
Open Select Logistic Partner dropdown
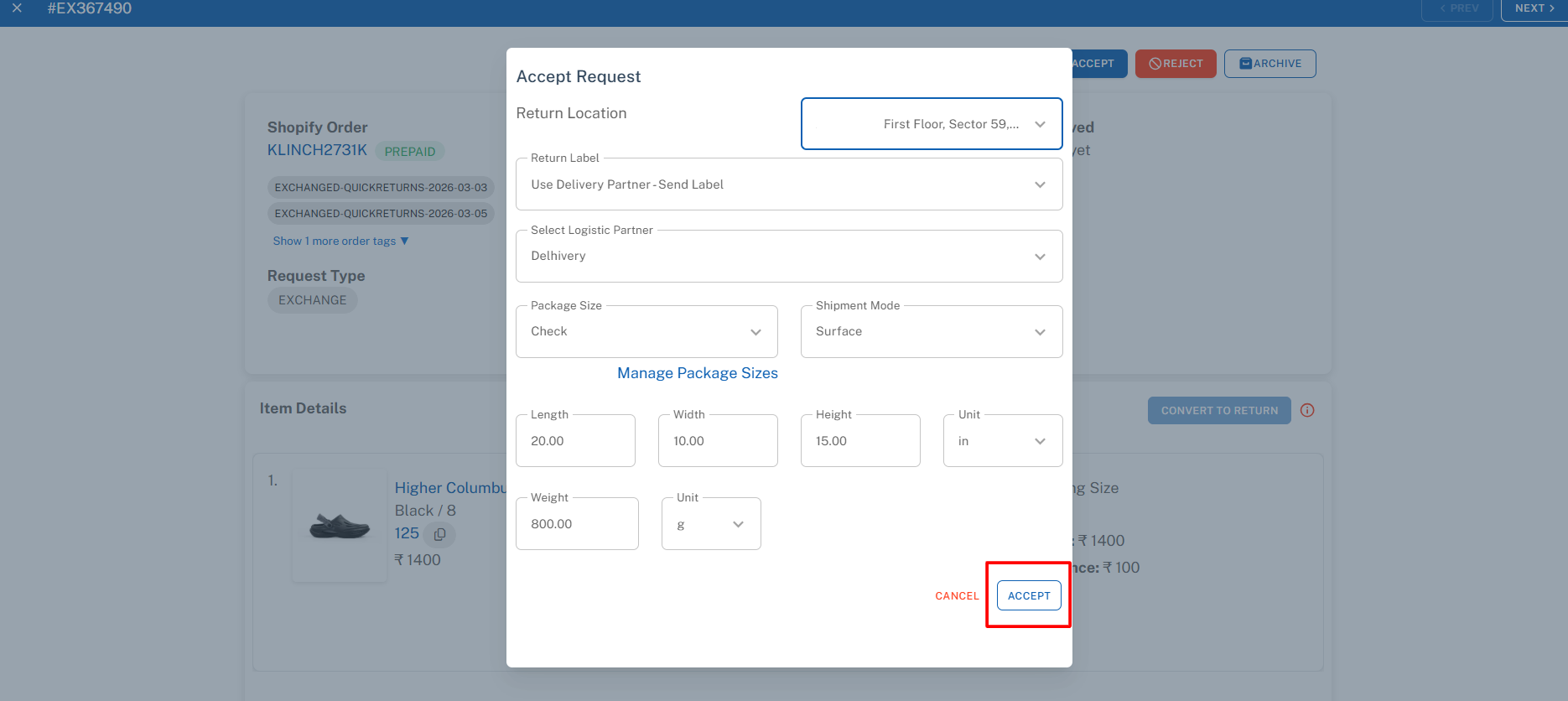pyautogui.click(x=788, y=257)
